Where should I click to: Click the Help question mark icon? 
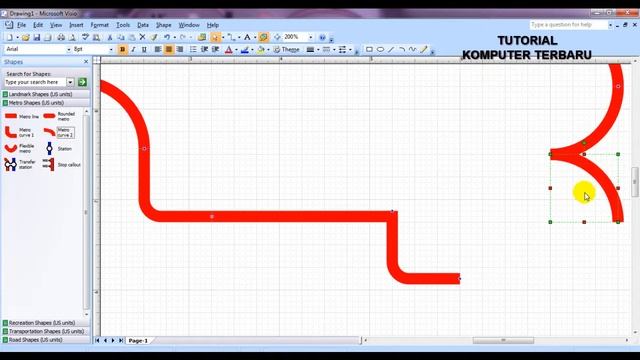tap(322, 38)
